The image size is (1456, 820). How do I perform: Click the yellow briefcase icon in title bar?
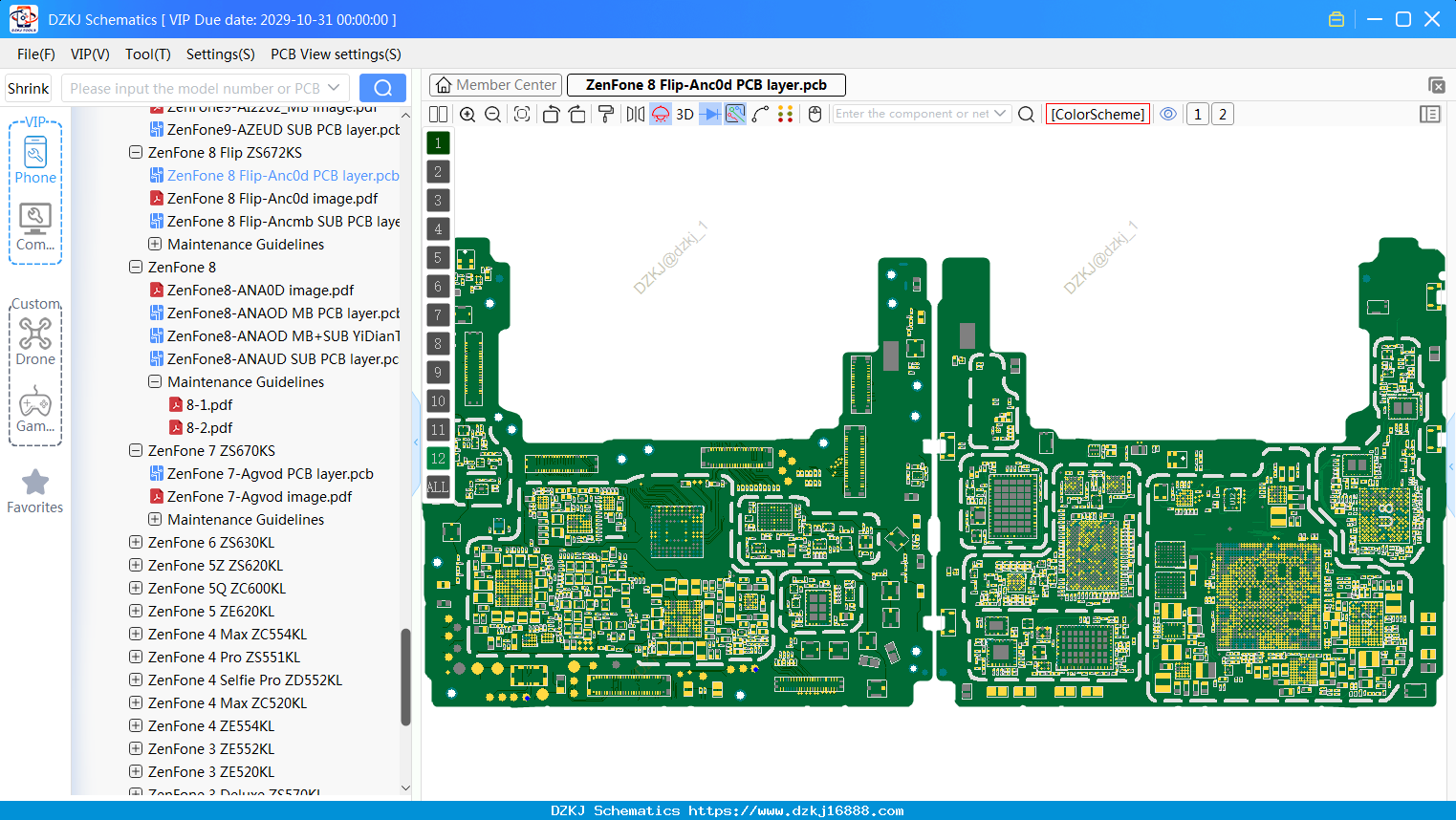tap(1336, 19)
